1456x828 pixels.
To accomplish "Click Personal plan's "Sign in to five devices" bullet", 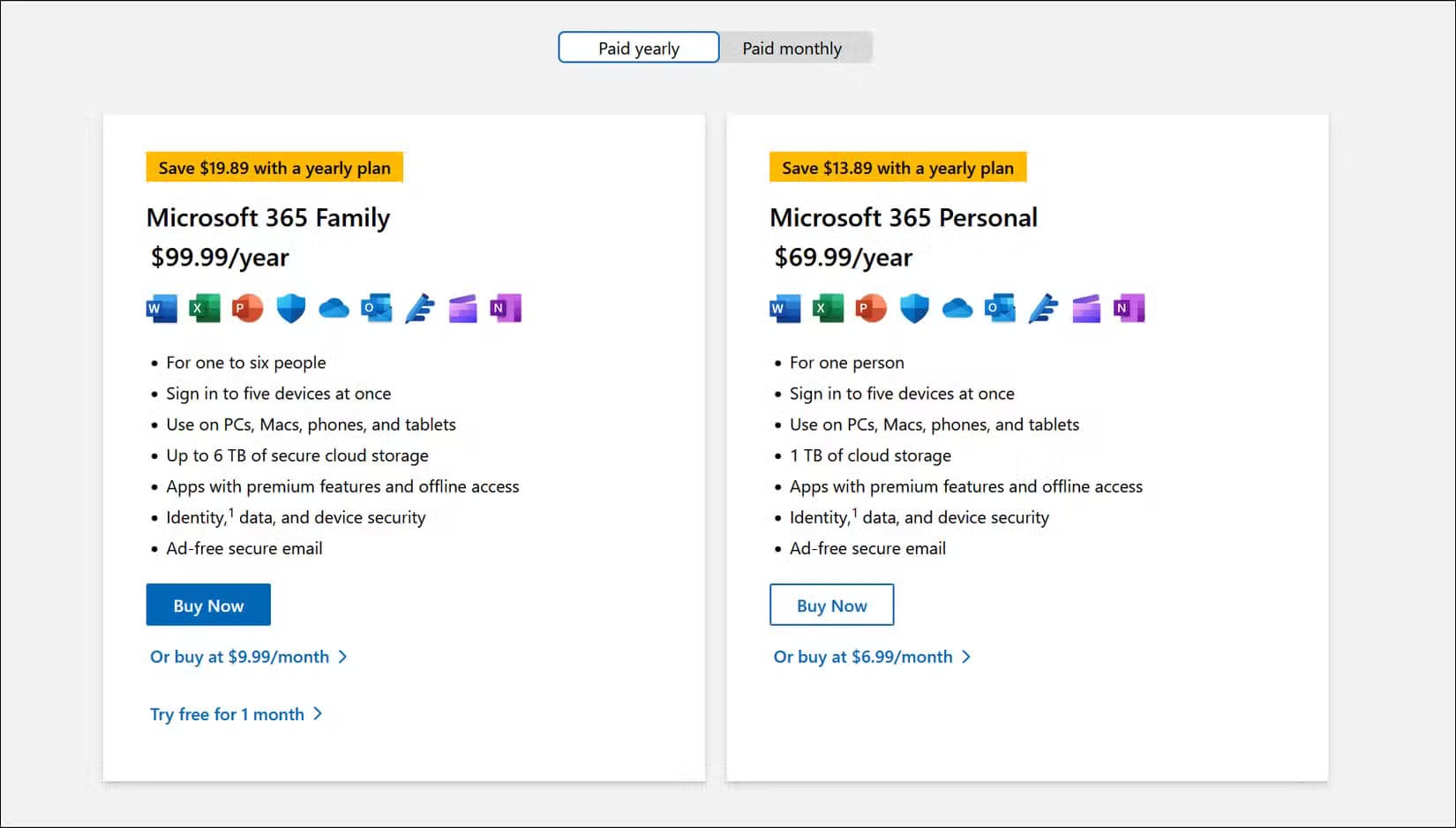I will [903, 394].
